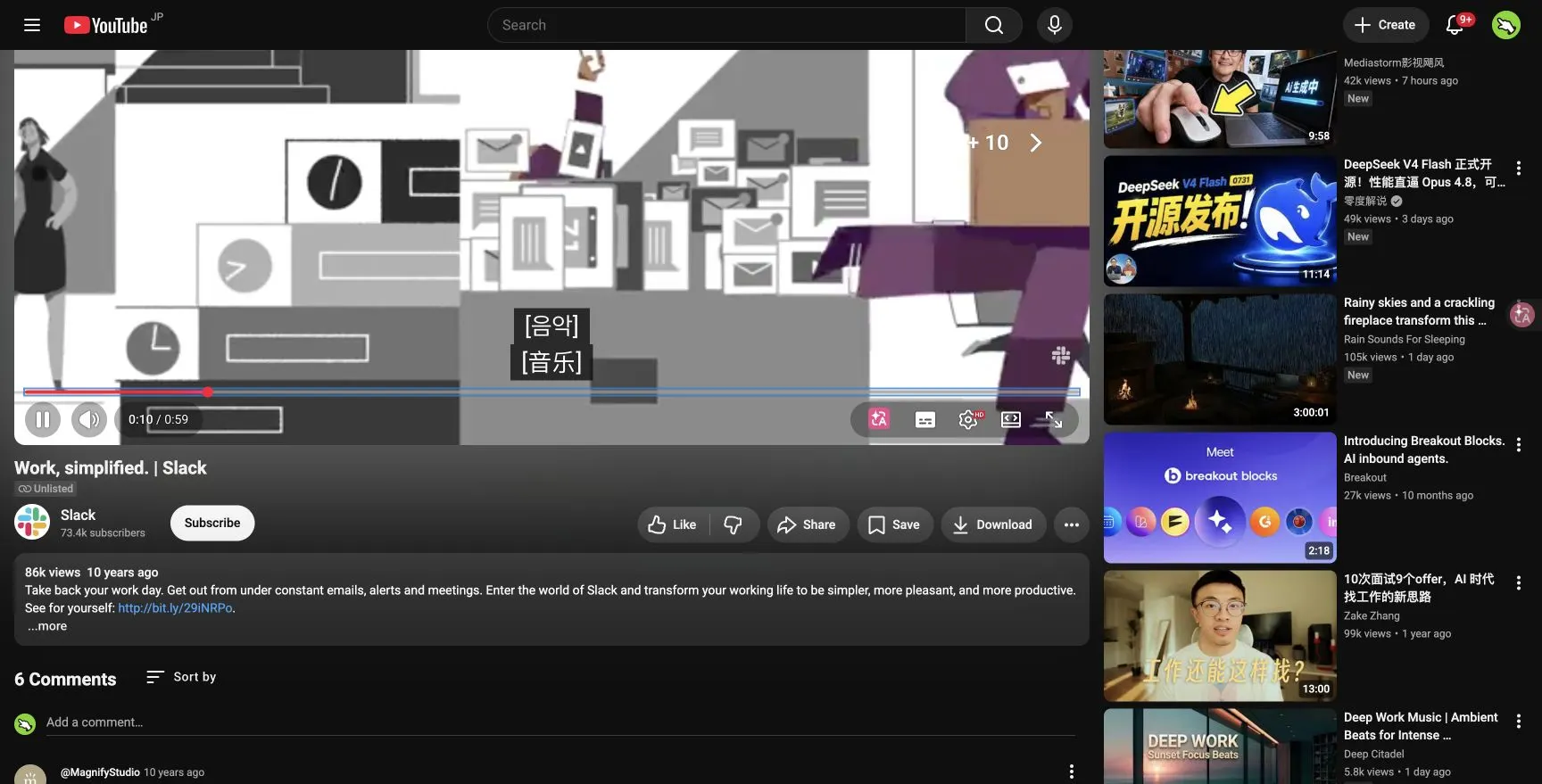
Task: Open the Rainy skies fireplace thumbnail
Action: tap(1219, 359)
